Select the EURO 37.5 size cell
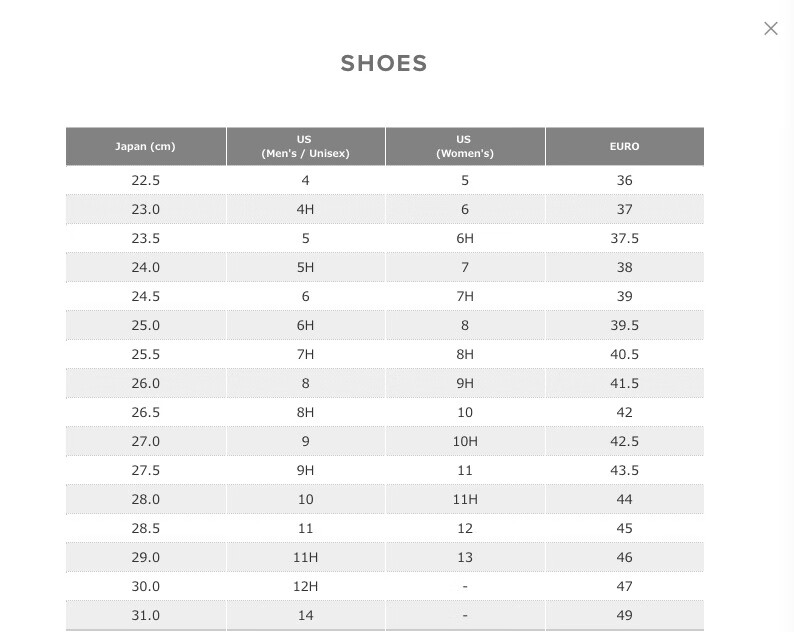 pos(624,239)
